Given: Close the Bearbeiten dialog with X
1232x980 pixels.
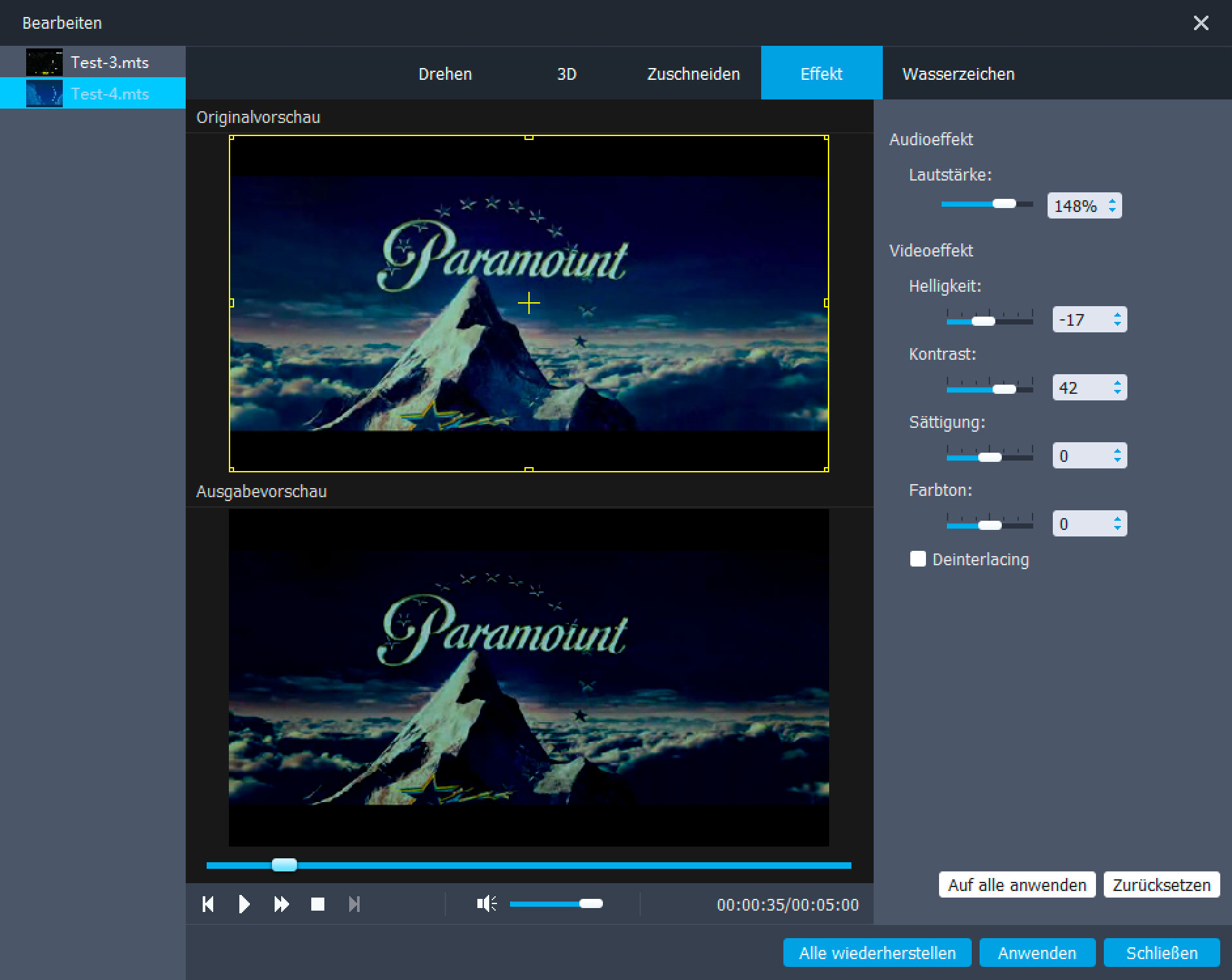Looking at the screenshot, I should click(x=1201, y=23).
